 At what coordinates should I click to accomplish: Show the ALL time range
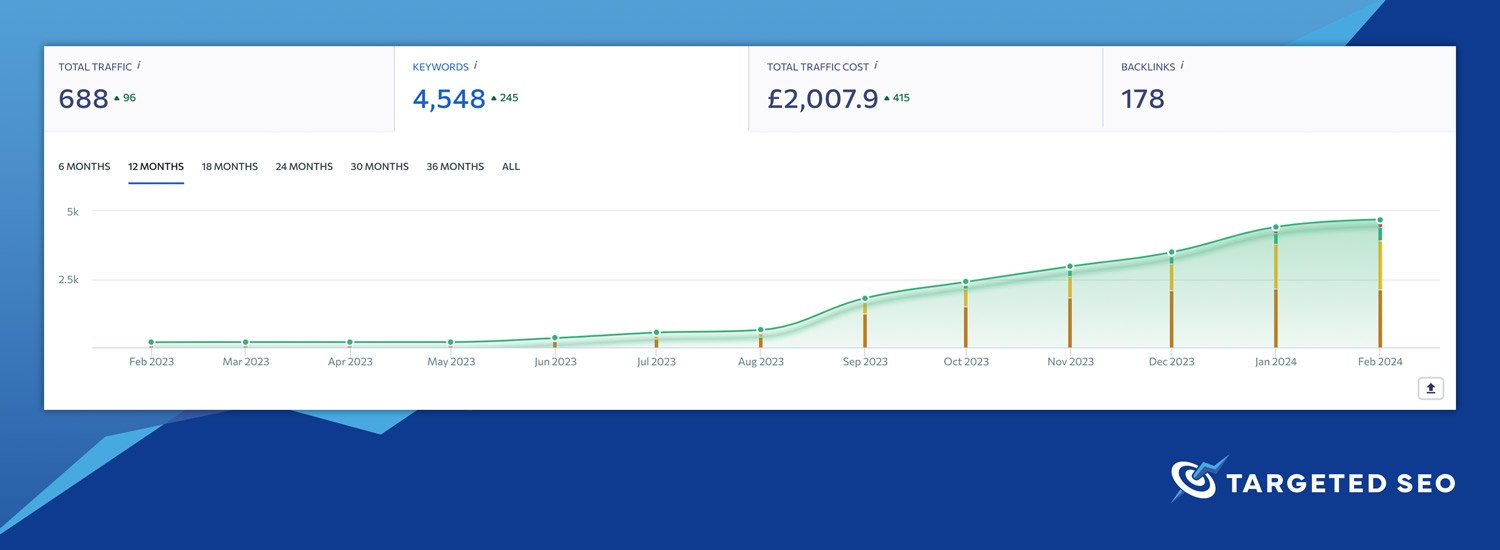point(511,167)
